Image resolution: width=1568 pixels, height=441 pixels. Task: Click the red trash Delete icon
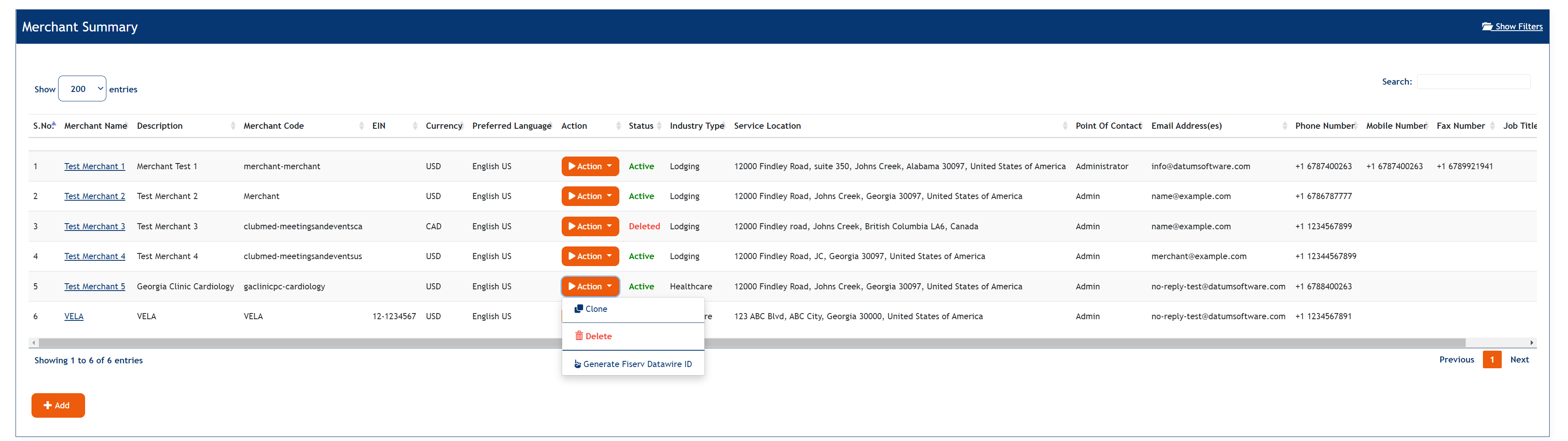(x=579, y=336)
